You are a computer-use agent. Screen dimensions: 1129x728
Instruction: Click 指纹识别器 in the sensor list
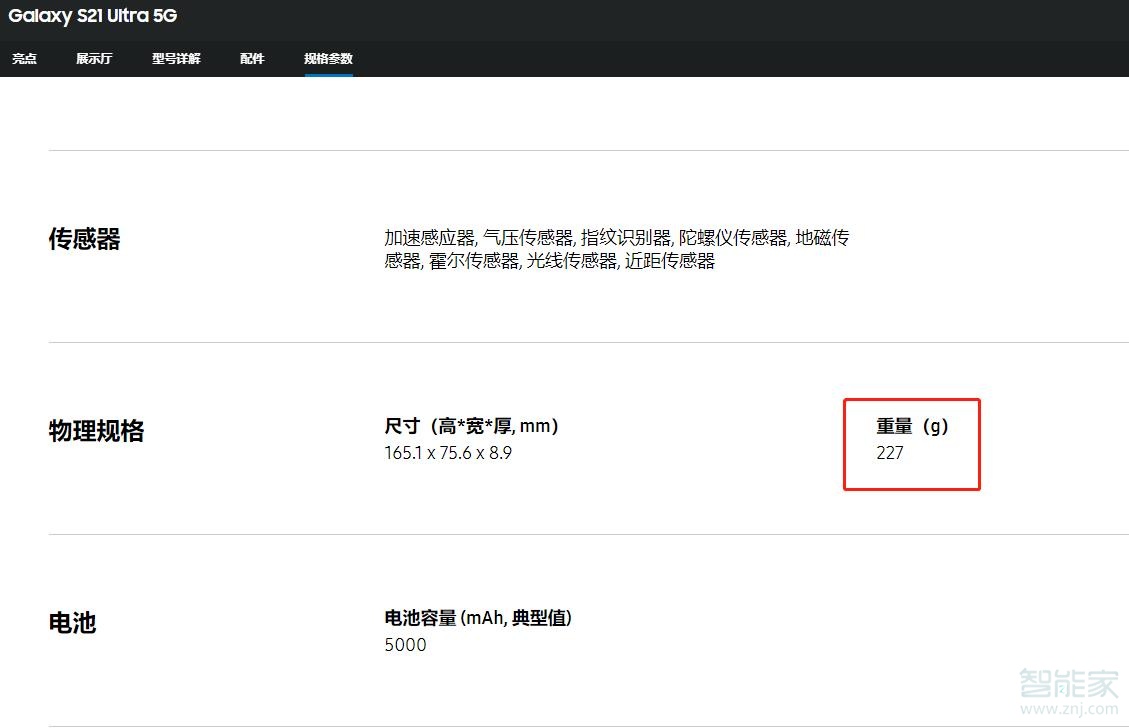click(626, 238)
